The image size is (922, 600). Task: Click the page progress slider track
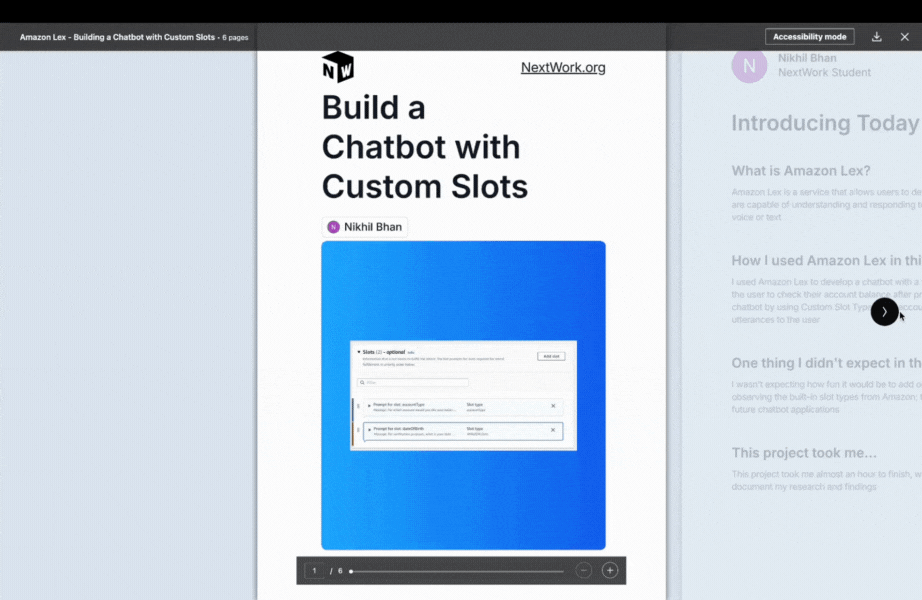click(x=457, y=571)
